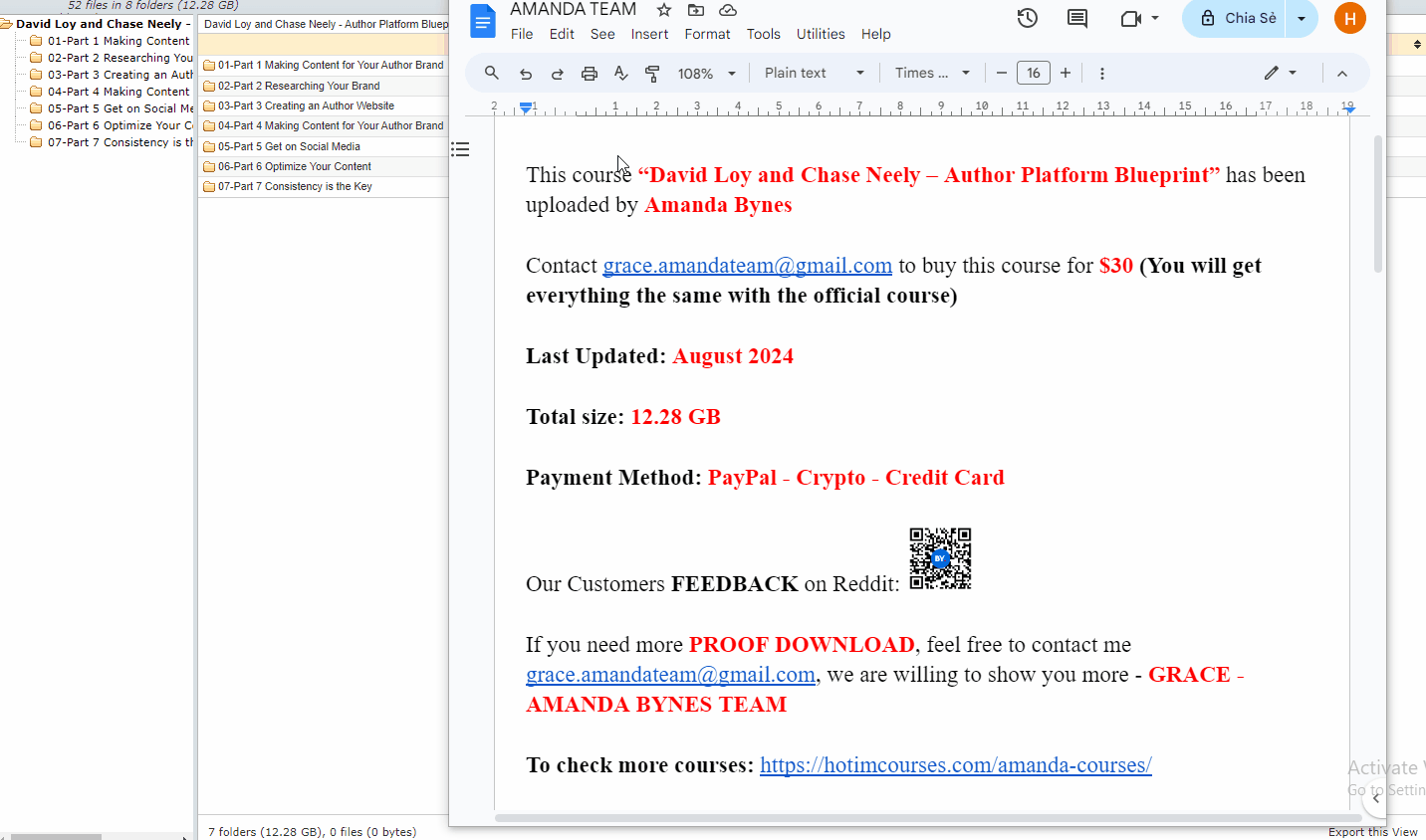1426x840 pixels.
Task: Open the Tools menu
Action: tap(764, 34)
